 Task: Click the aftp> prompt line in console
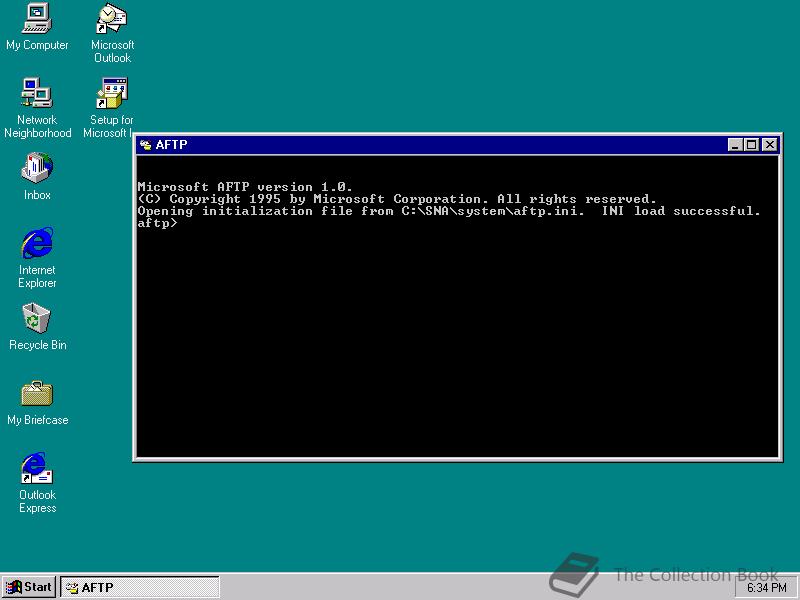(158, 223)
